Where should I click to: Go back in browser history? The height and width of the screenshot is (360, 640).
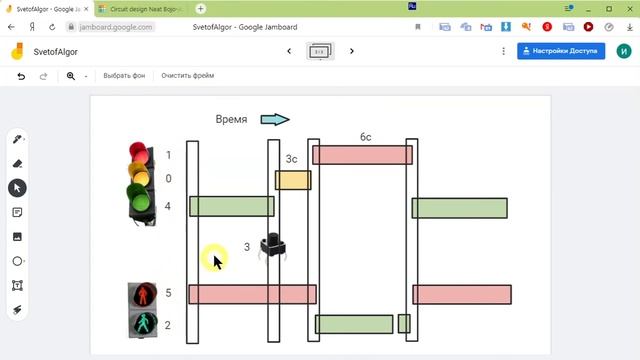coord(11,27)
